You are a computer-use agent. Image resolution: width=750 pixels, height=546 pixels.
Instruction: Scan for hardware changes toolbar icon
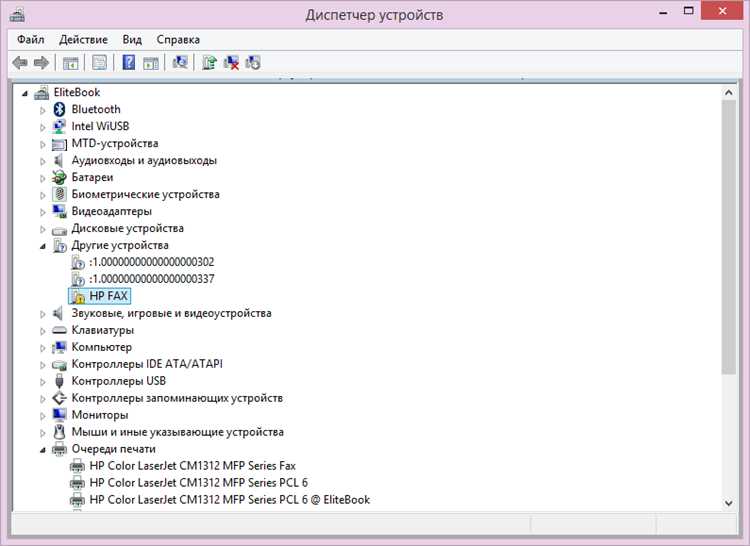pyautogui.click(x=180, y=62)
